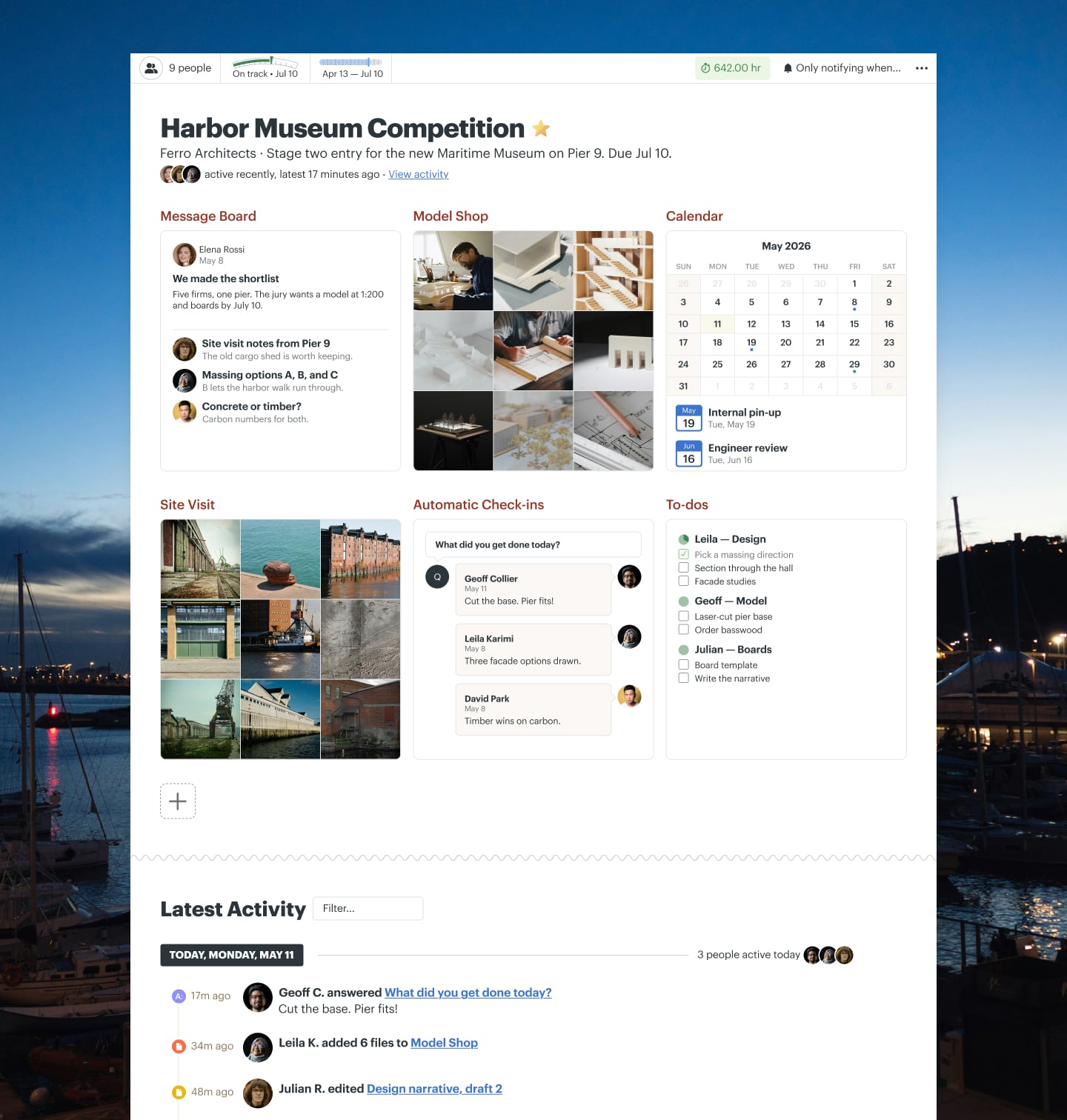The width and height of the screenshot is (1067, 1120).
Task: Click the Latest Activity Filter field
Action: point(368,908)
